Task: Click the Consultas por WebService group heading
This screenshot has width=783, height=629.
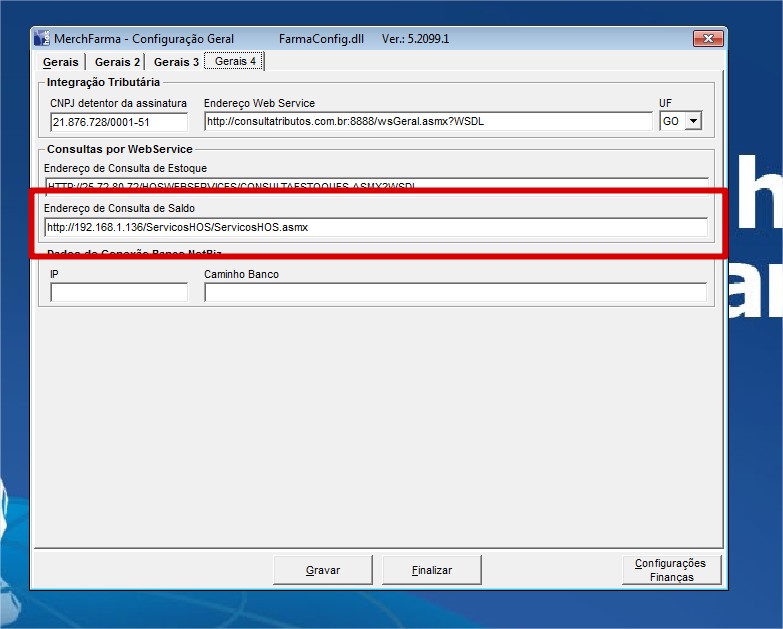Action: [x=120, y=149]
